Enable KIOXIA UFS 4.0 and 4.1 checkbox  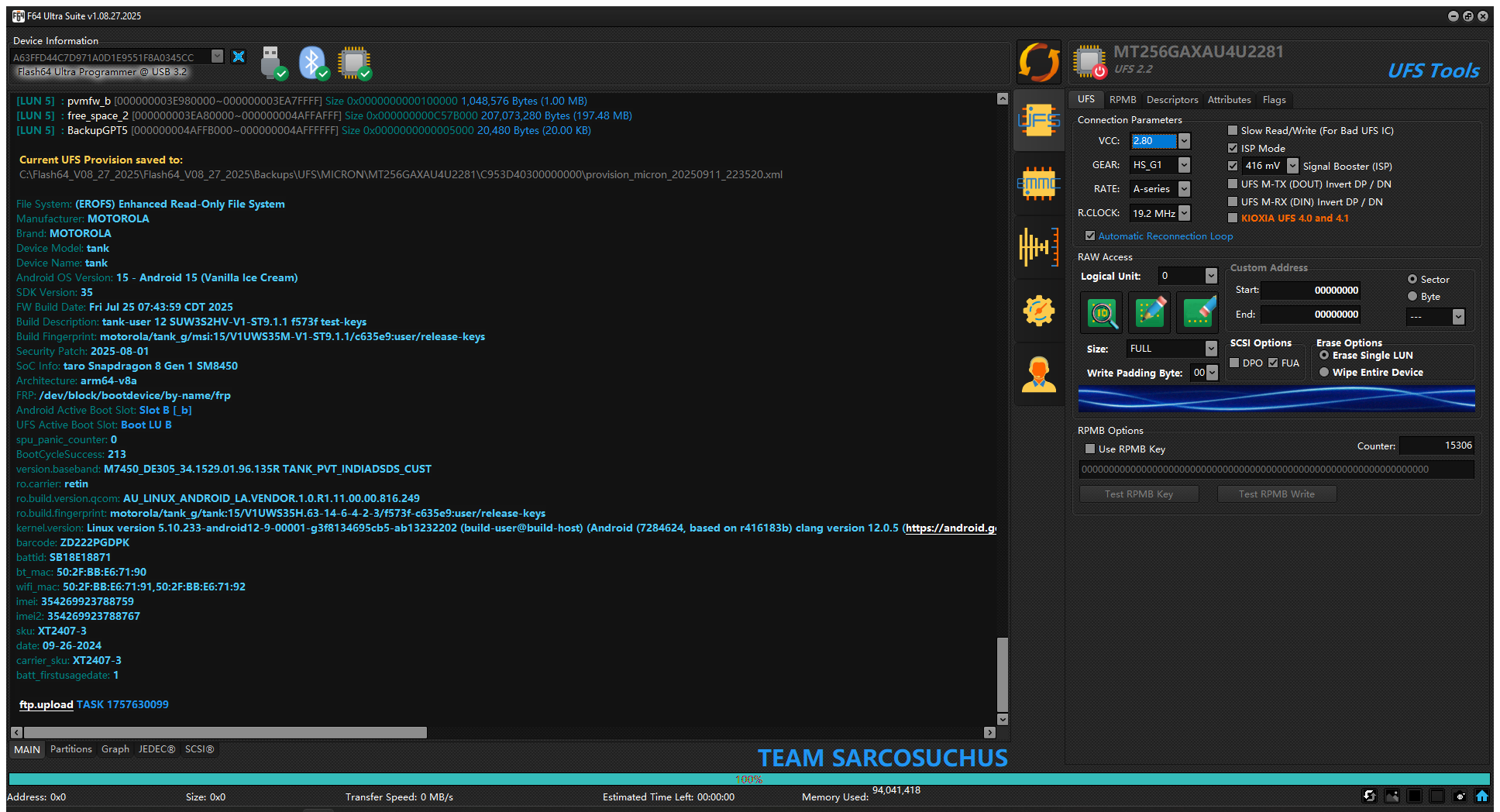(1233, 218)
